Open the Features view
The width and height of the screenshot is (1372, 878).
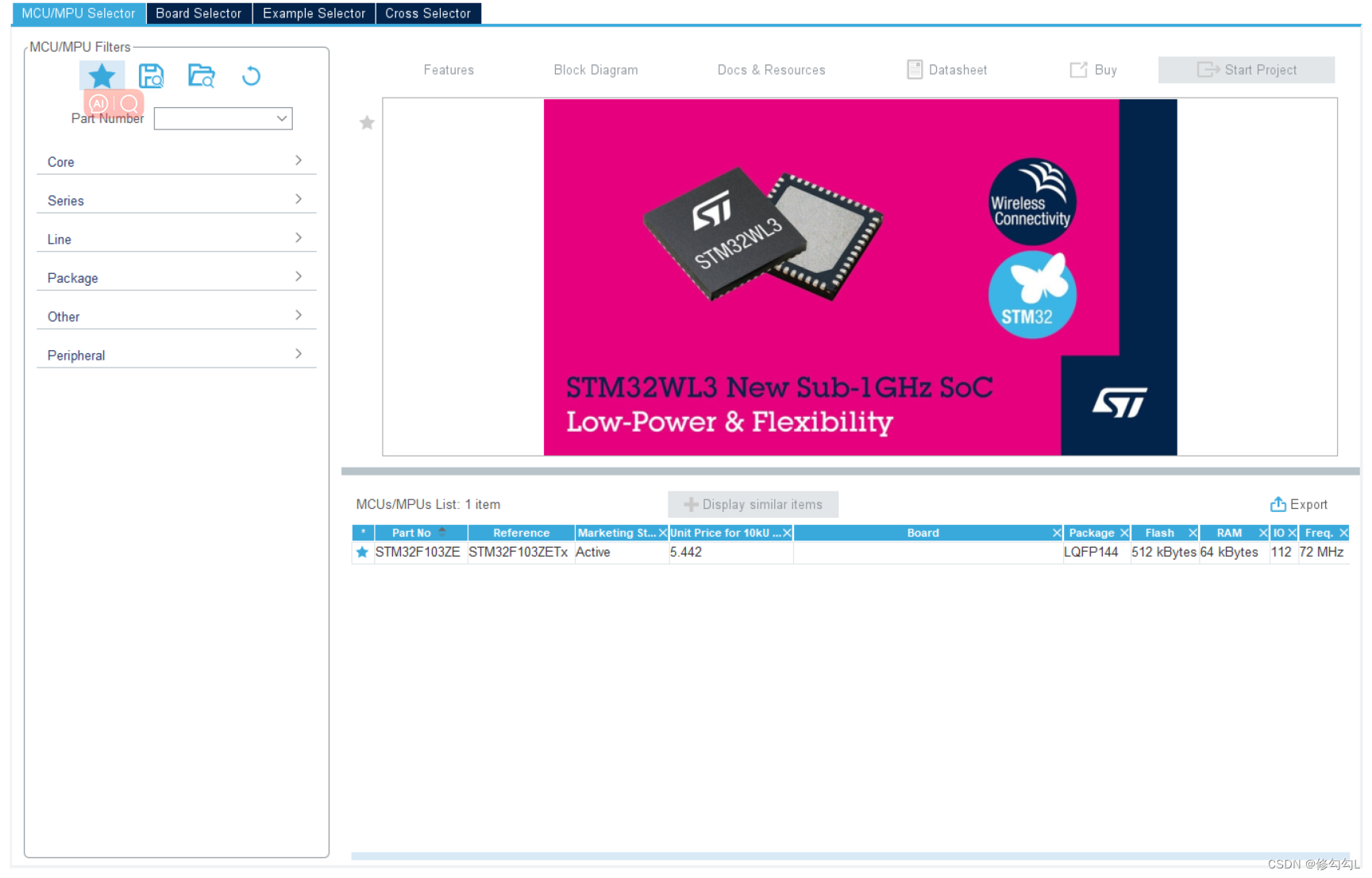pyautogui.click(x=449, y=70)
